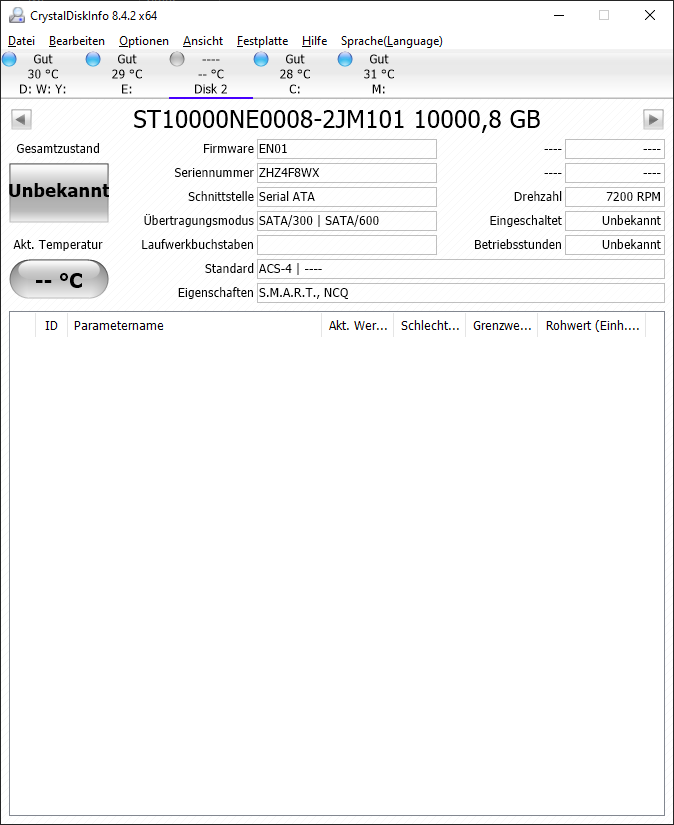Screen dimensions: 674x825
Task: Click the 31 °C temperature of M:
Action: click(379, 74)
